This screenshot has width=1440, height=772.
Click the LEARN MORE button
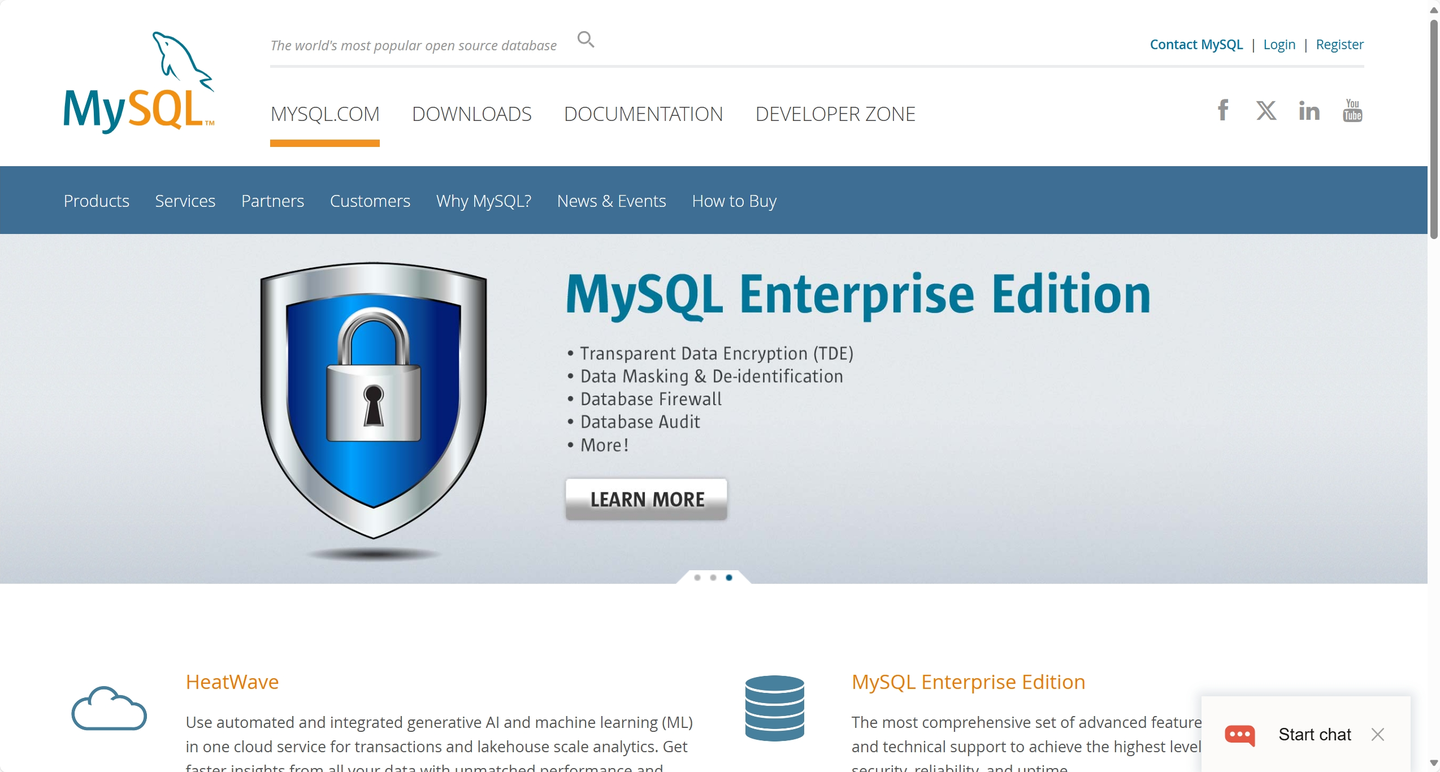(646, 498)
